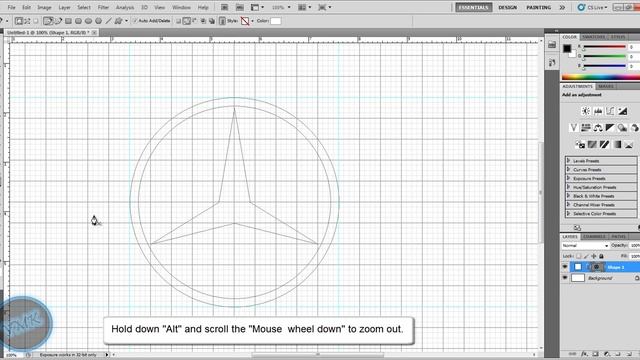Add a Curves adjustment
640x360 pixels.
(x=610, y=111)
